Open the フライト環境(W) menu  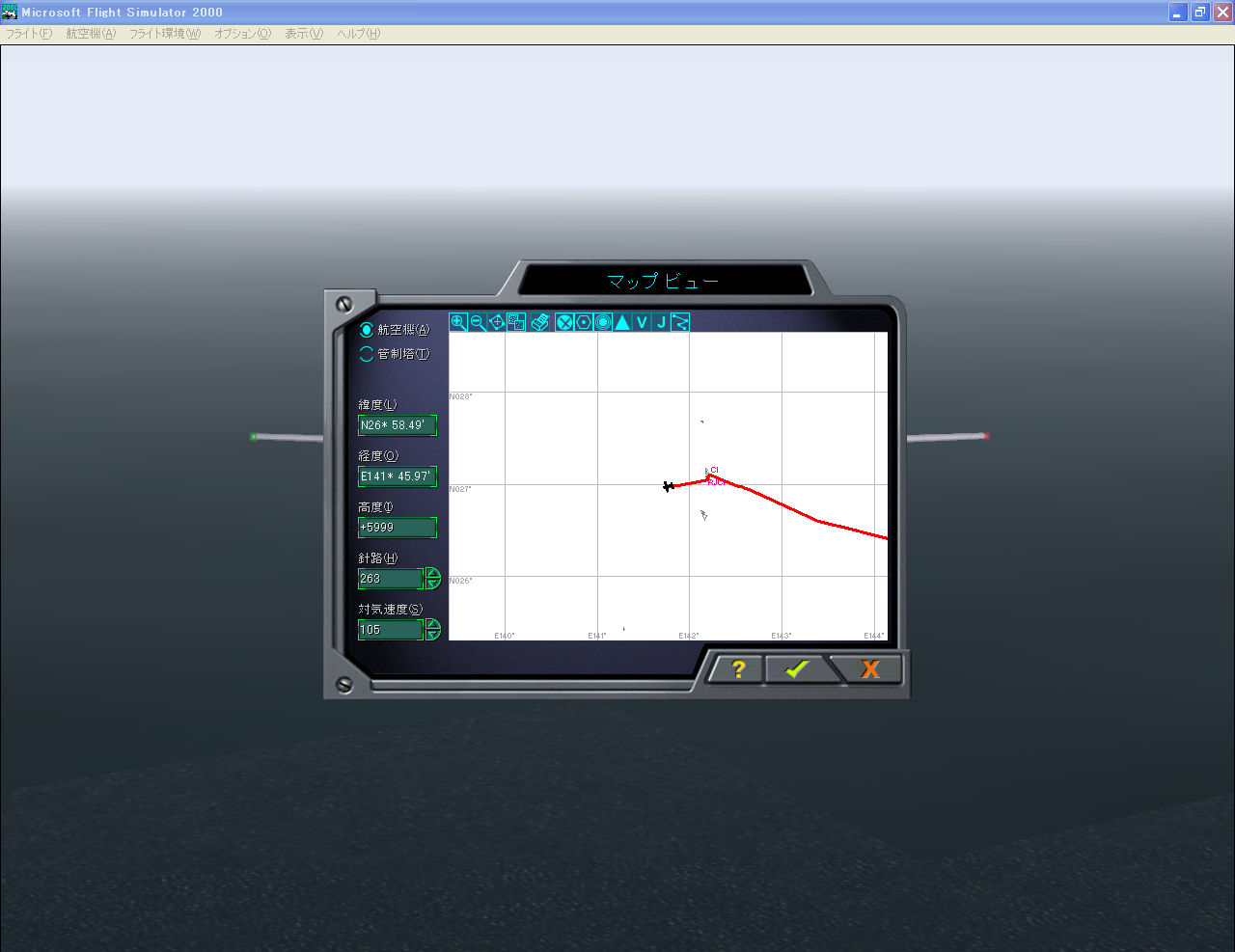(165, 34)
